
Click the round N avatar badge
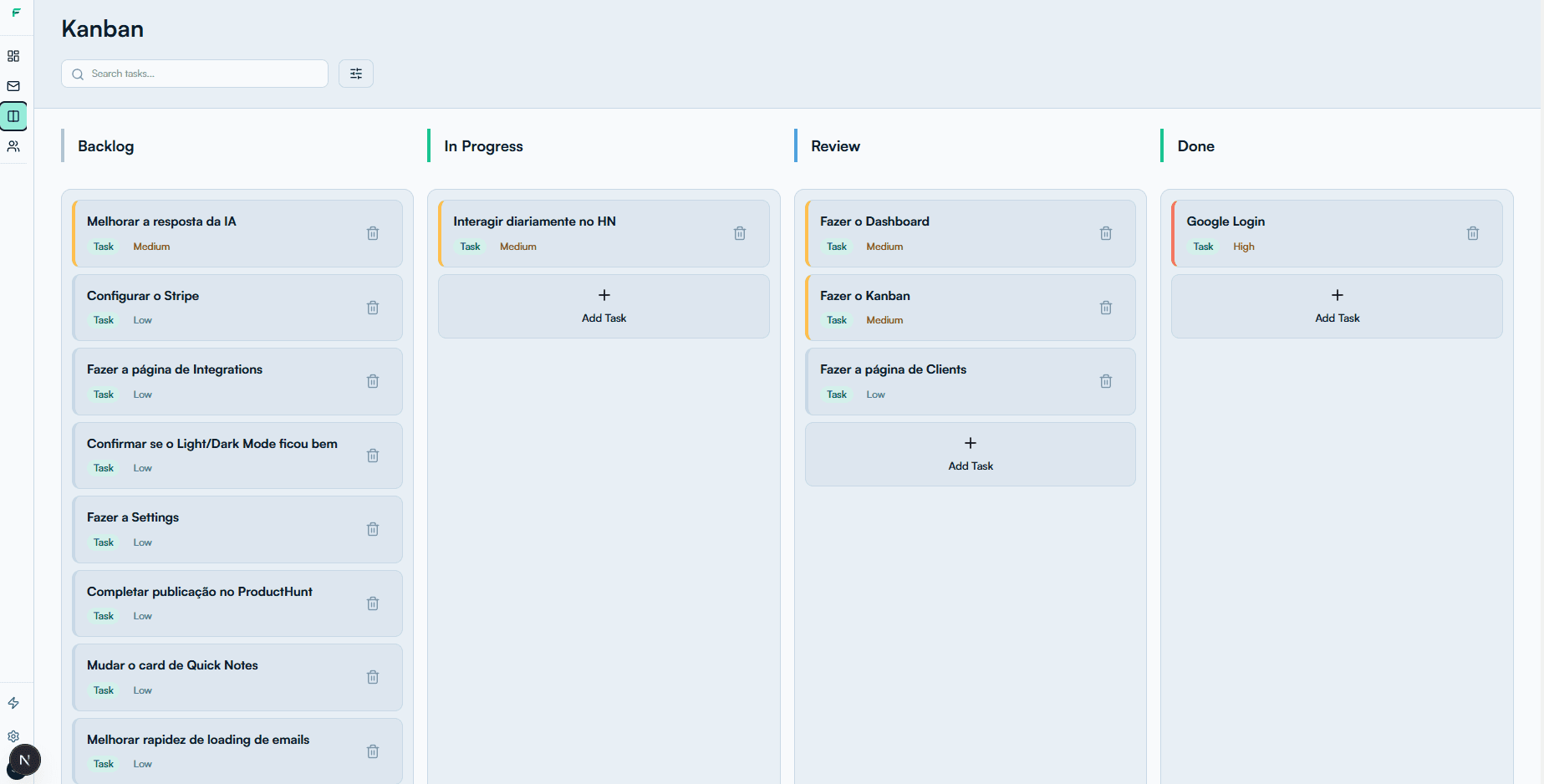pos(24,760)
